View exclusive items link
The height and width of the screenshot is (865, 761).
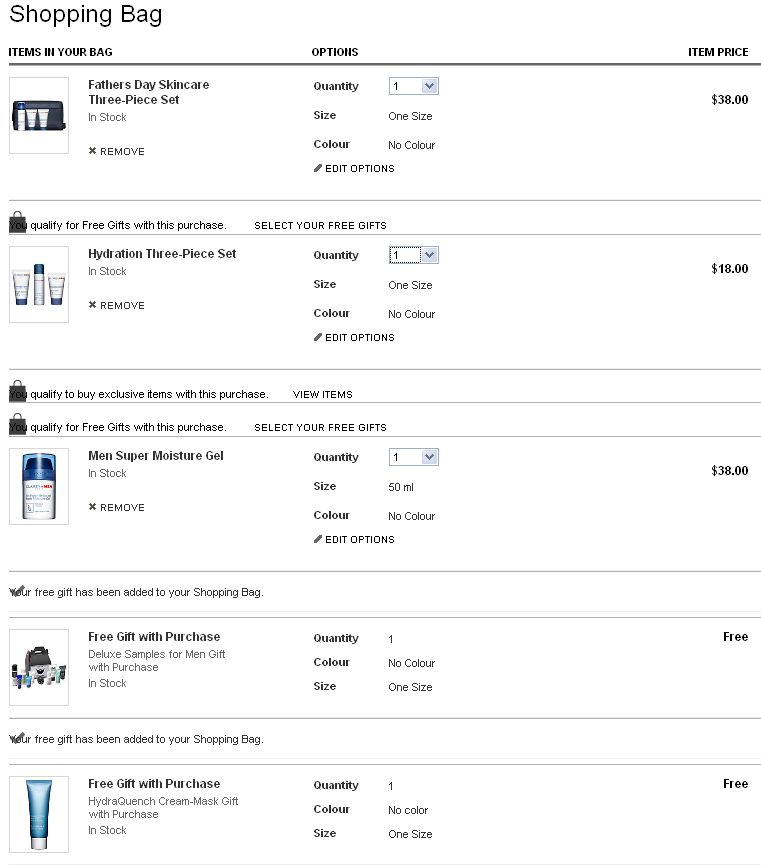coord(323,394)
